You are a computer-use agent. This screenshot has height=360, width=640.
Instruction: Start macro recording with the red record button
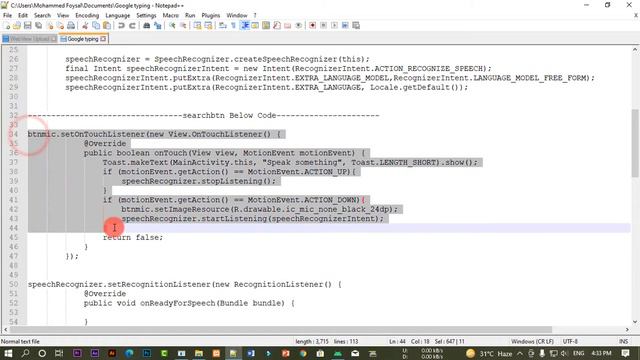(313, 25)
